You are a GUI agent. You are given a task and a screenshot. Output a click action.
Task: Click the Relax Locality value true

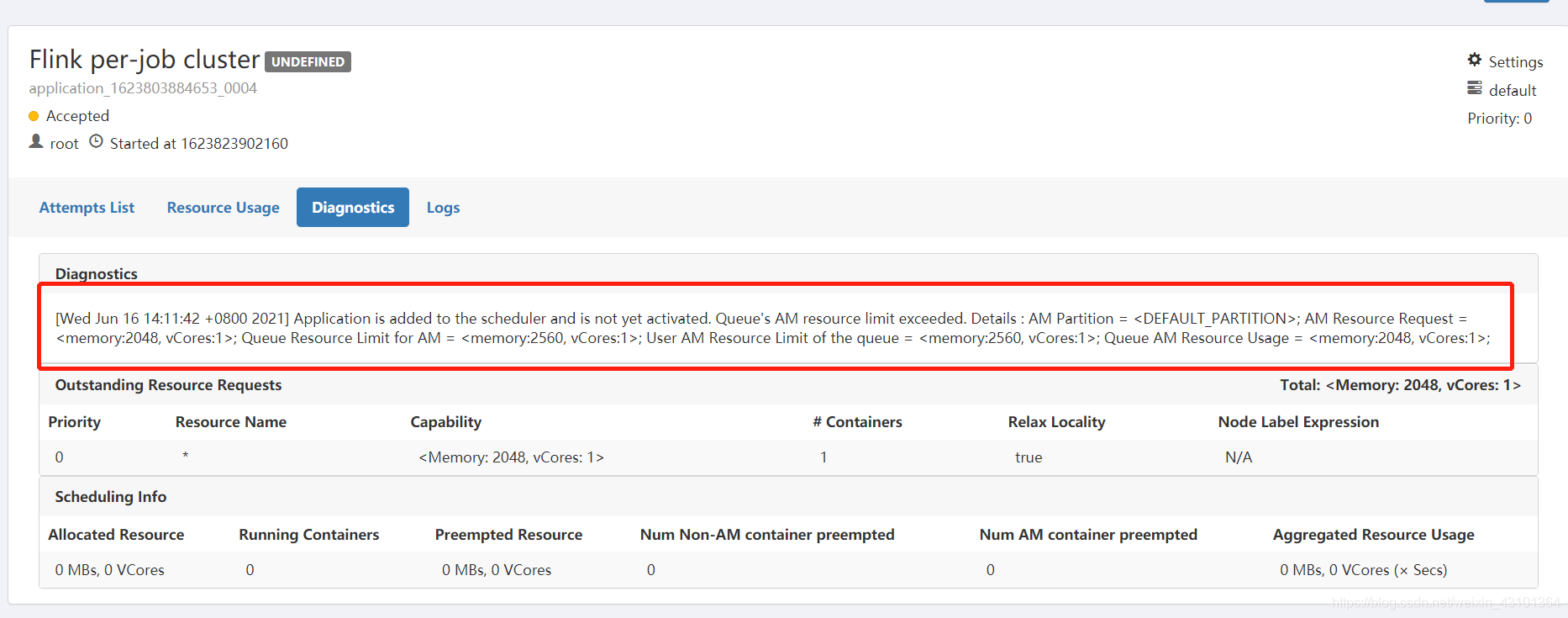pyautogui.click(x=1029, y=457)
